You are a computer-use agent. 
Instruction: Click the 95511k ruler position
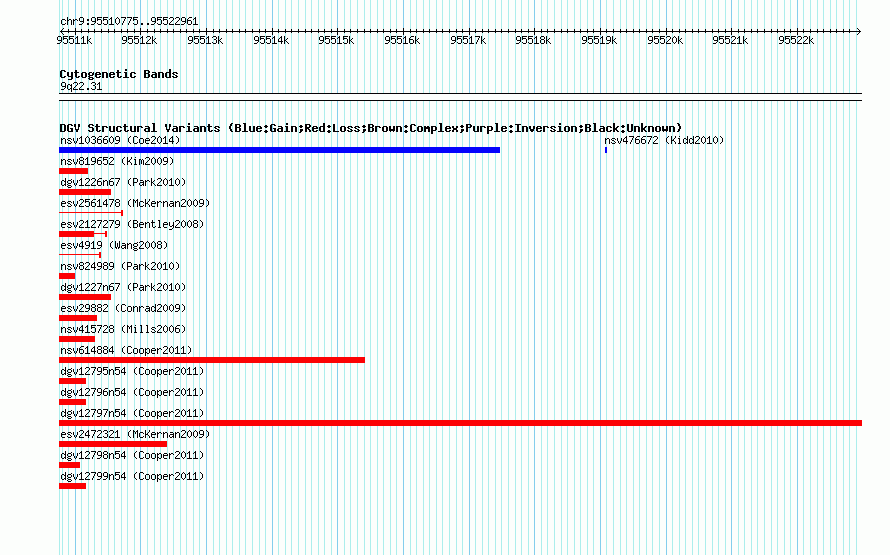pos(74,40)
